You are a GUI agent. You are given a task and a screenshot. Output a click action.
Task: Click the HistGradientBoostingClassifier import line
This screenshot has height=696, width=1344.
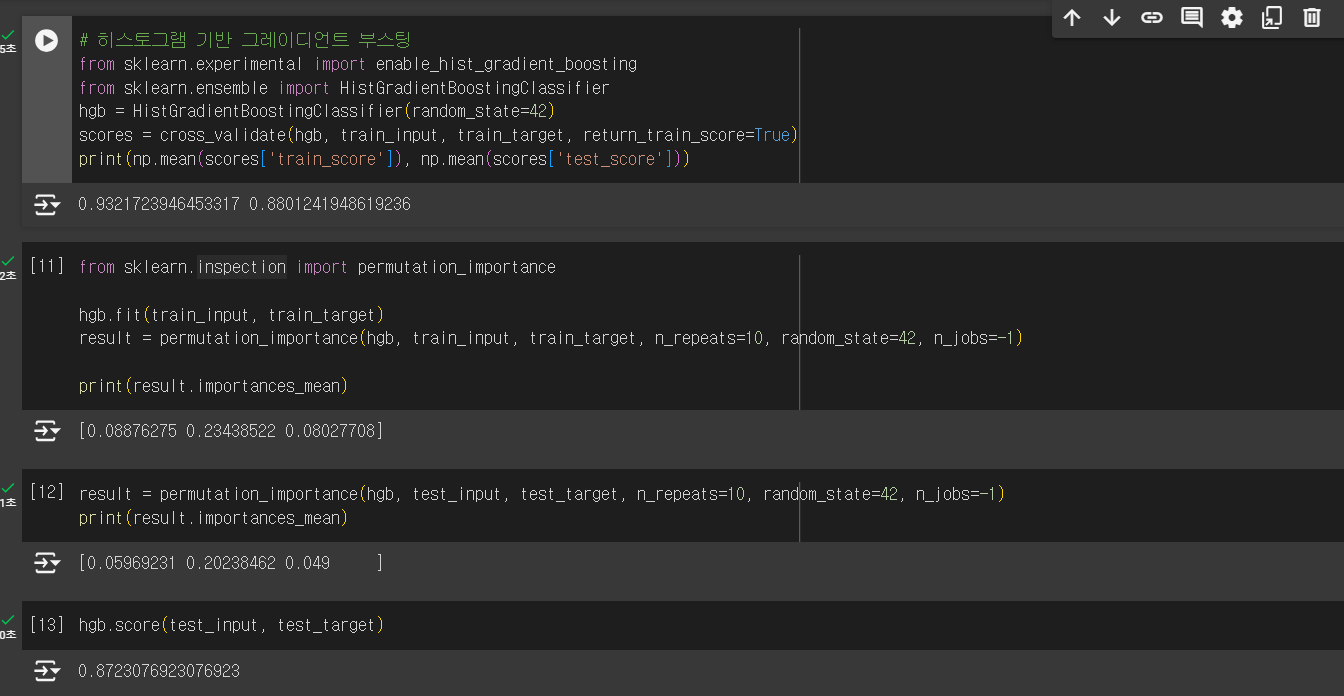344,88
